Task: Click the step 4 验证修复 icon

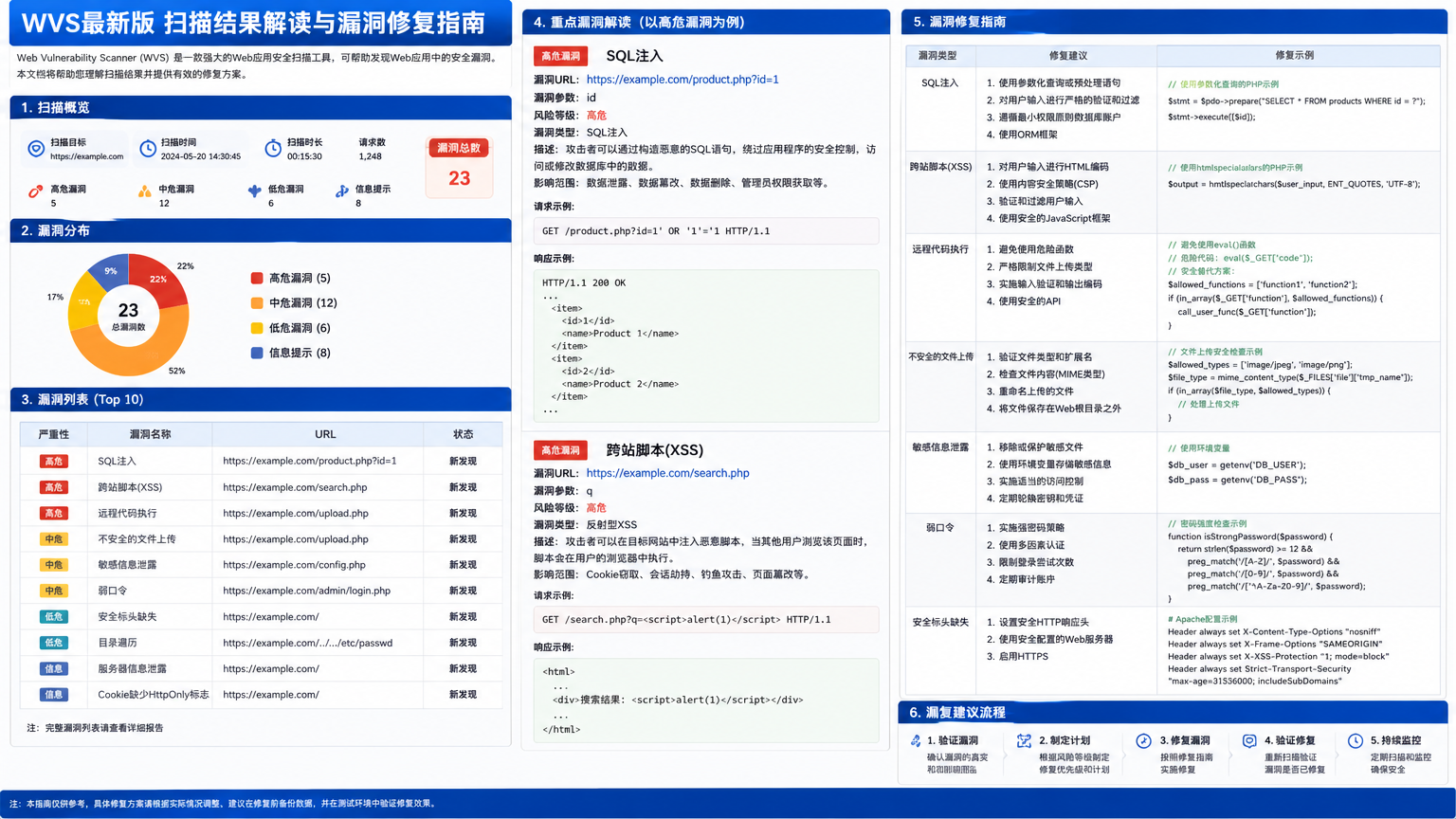Action: coord(1249,741)
